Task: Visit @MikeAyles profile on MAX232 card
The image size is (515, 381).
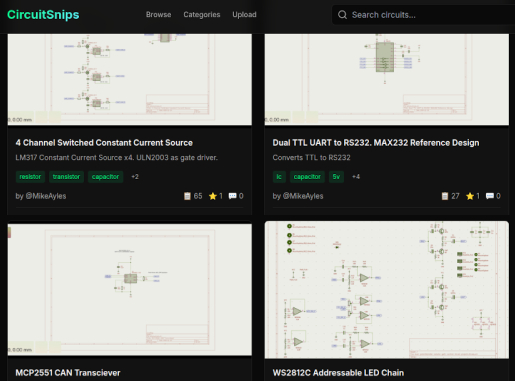Action: [x=303, y=196]
